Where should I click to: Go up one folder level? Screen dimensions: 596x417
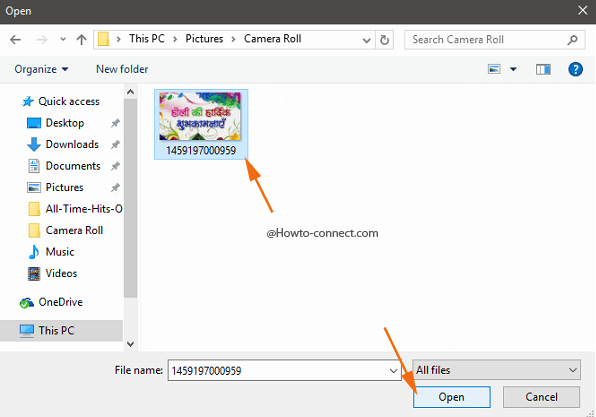81,40
